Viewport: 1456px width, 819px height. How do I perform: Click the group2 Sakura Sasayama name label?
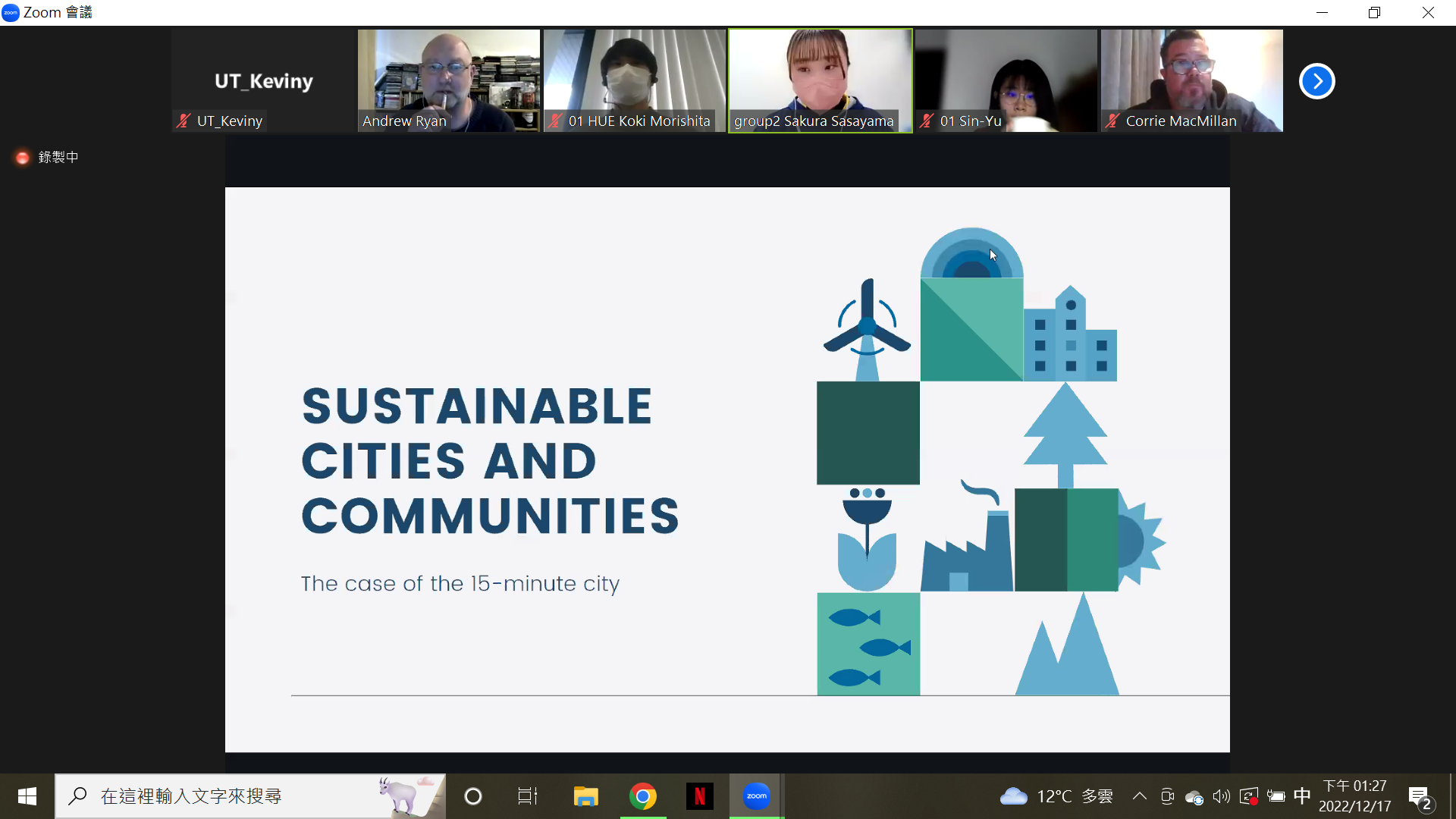pyautogui.click(x=814, y=121)
